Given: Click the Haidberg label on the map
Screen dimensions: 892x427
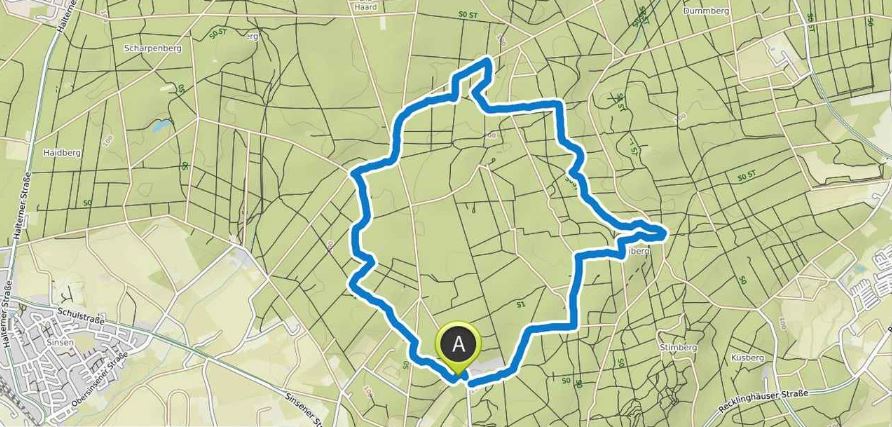Looking at the screenshot, I should [62, 153].
